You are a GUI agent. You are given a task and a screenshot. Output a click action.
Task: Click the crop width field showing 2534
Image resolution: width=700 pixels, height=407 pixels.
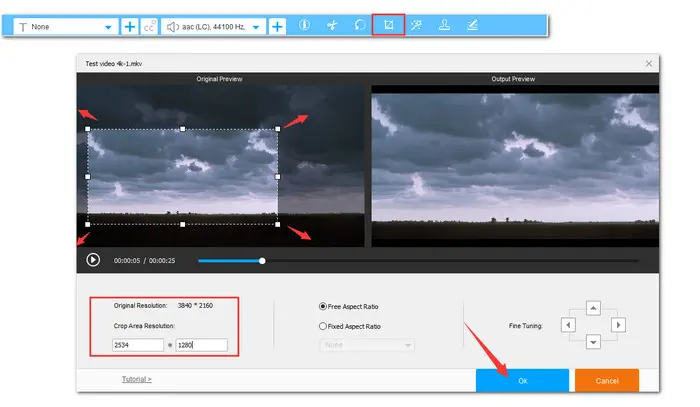click(x=138, y=345)
